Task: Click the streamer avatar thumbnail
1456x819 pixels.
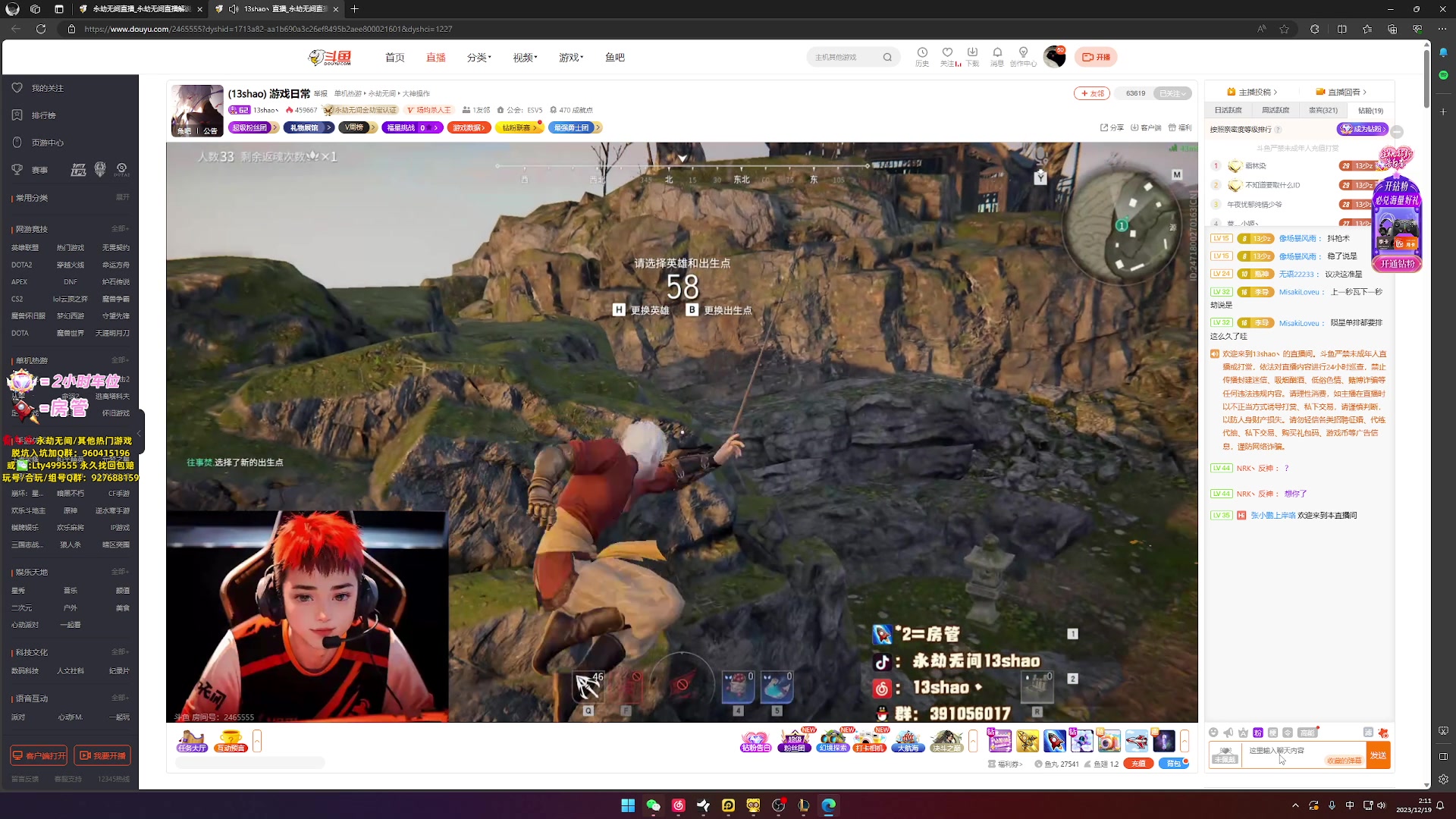Action: [x=197, y=111]
